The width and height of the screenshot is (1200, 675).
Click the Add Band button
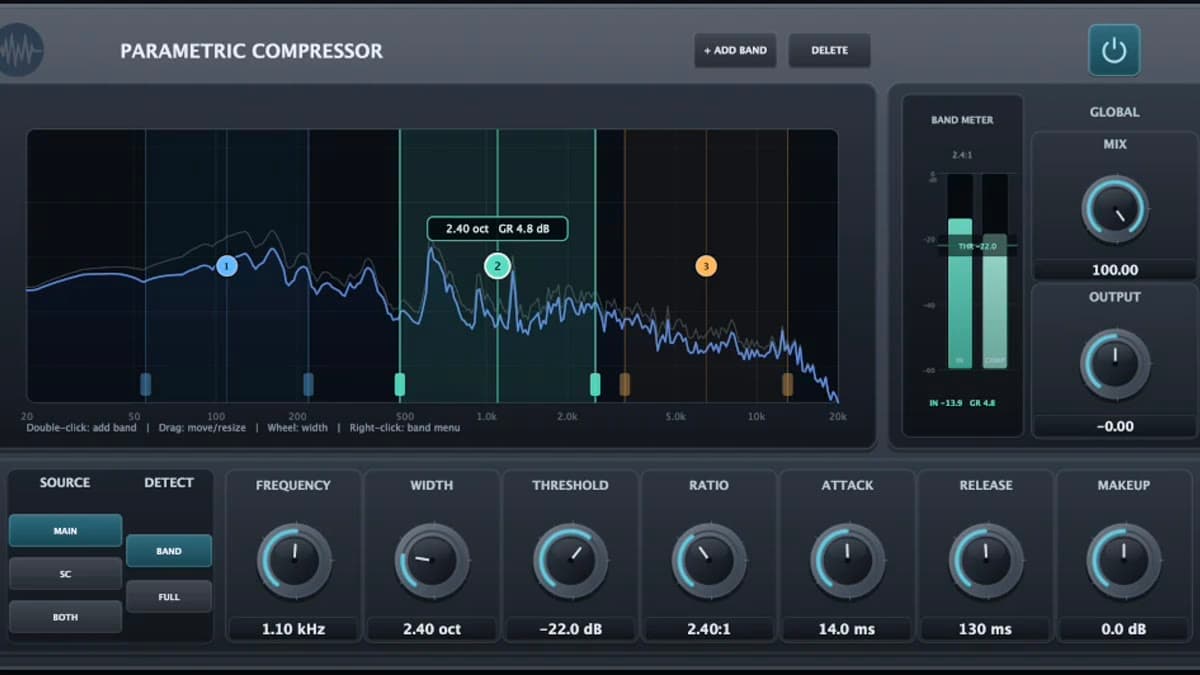[x=735, y=50]
